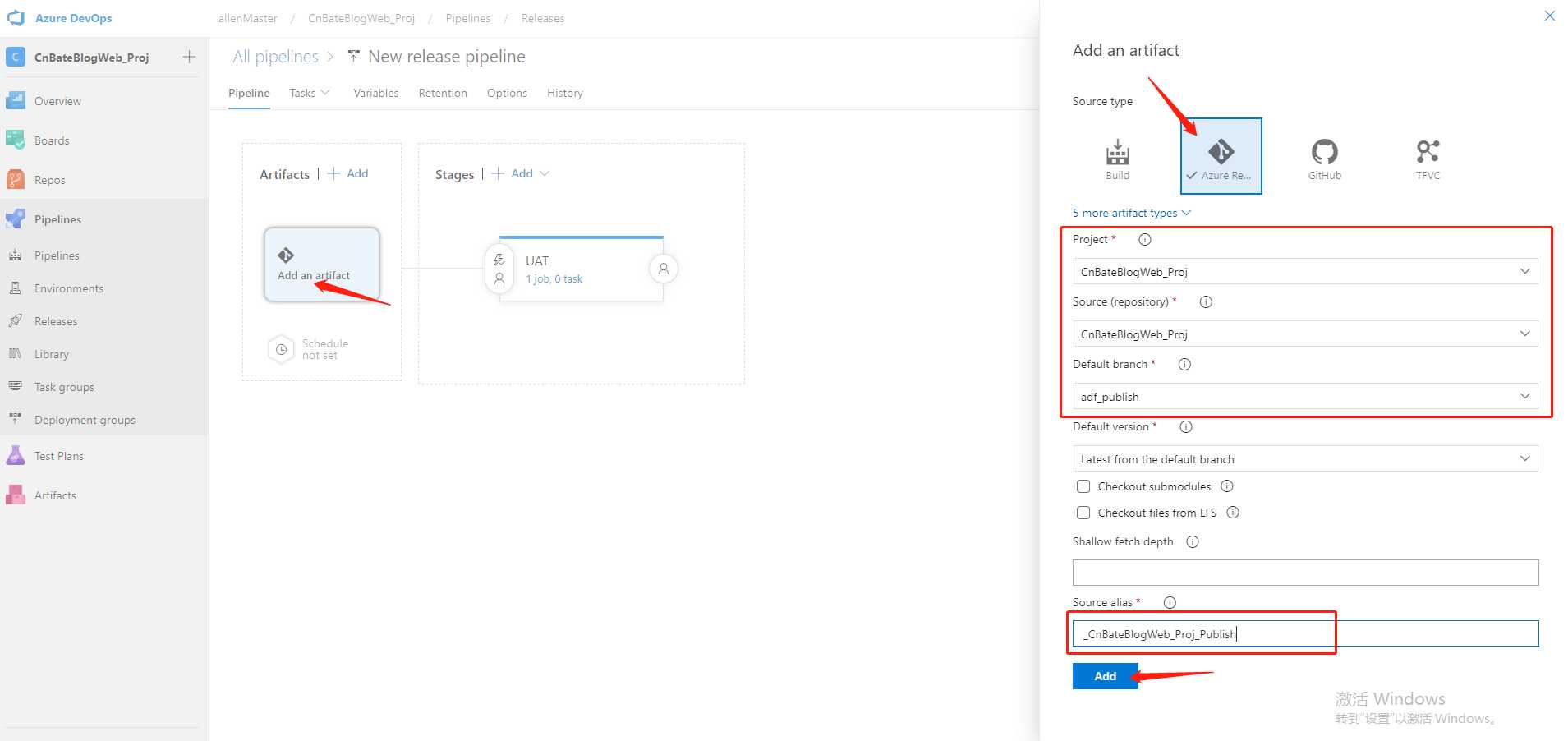Screen dimensions: 1568x741
Task: Close the Add an artifact panel
Action: click(x=1549, y=16)
